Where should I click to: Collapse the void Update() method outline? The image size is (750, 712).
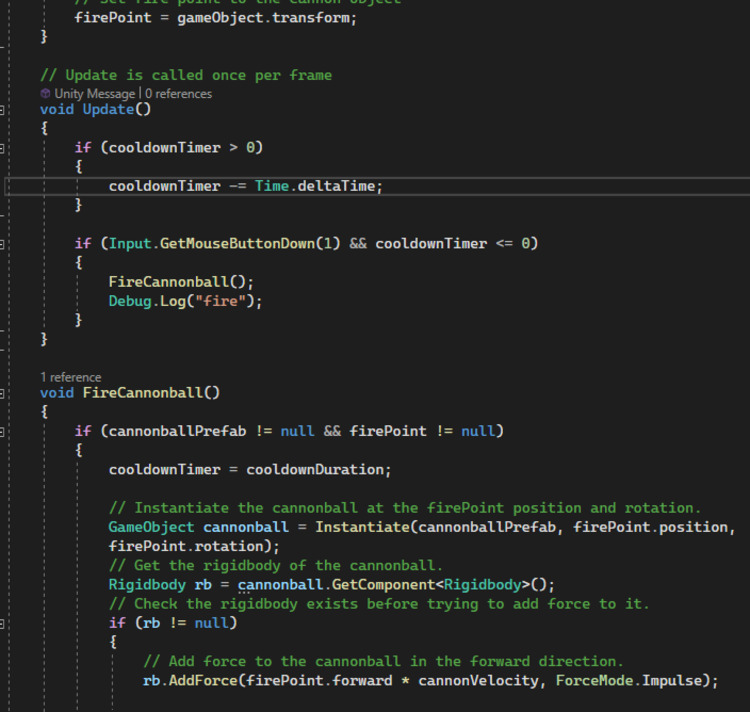click(x=2, y=110)
